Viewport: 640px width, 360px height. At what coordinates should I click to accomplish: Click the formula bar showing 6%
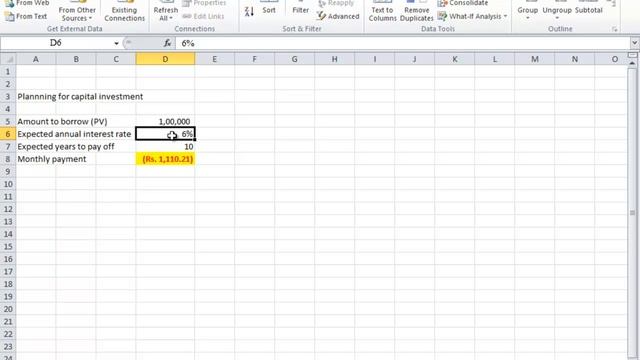pos(402,43)
